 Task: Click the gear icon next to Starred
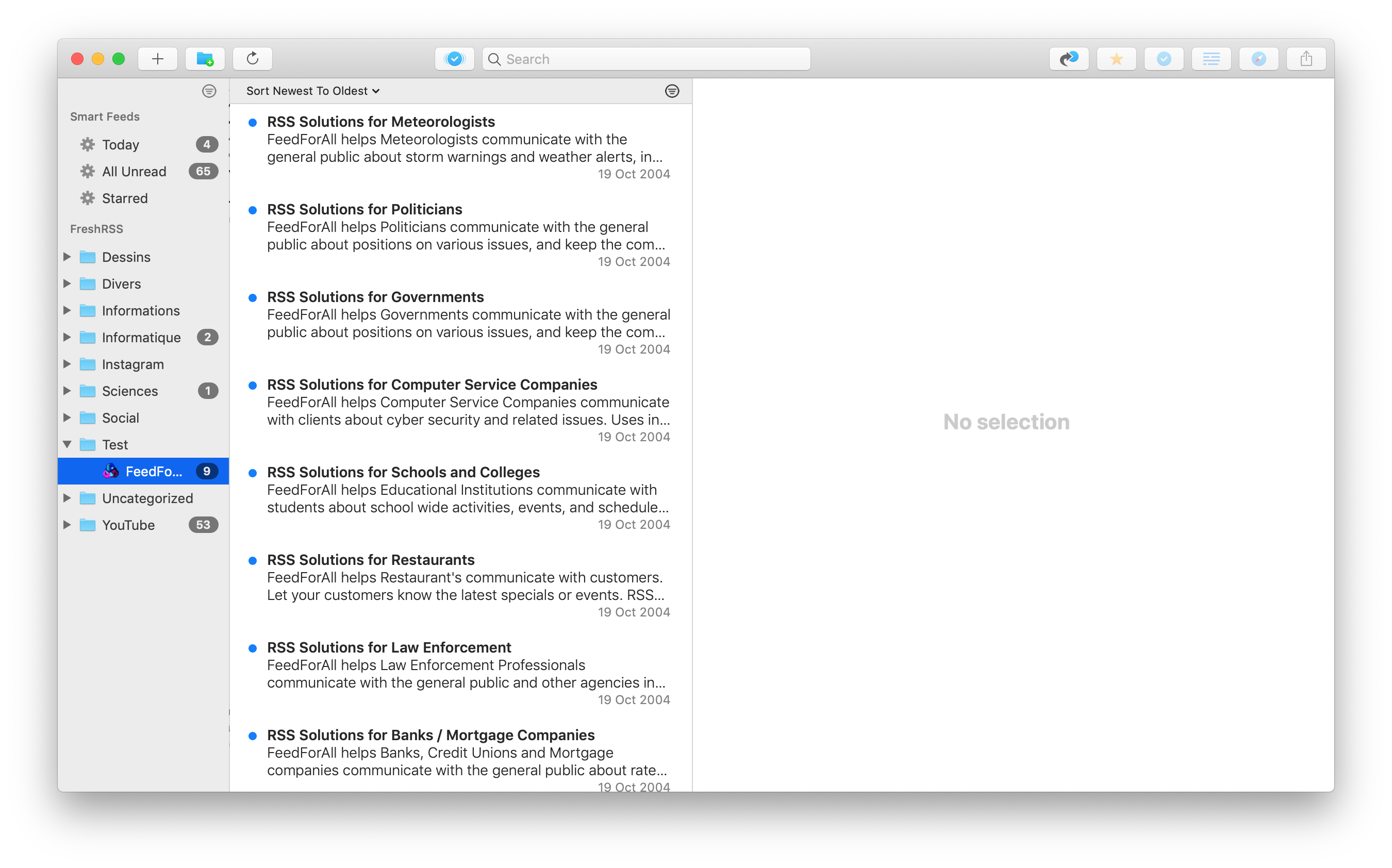(87, 198)
